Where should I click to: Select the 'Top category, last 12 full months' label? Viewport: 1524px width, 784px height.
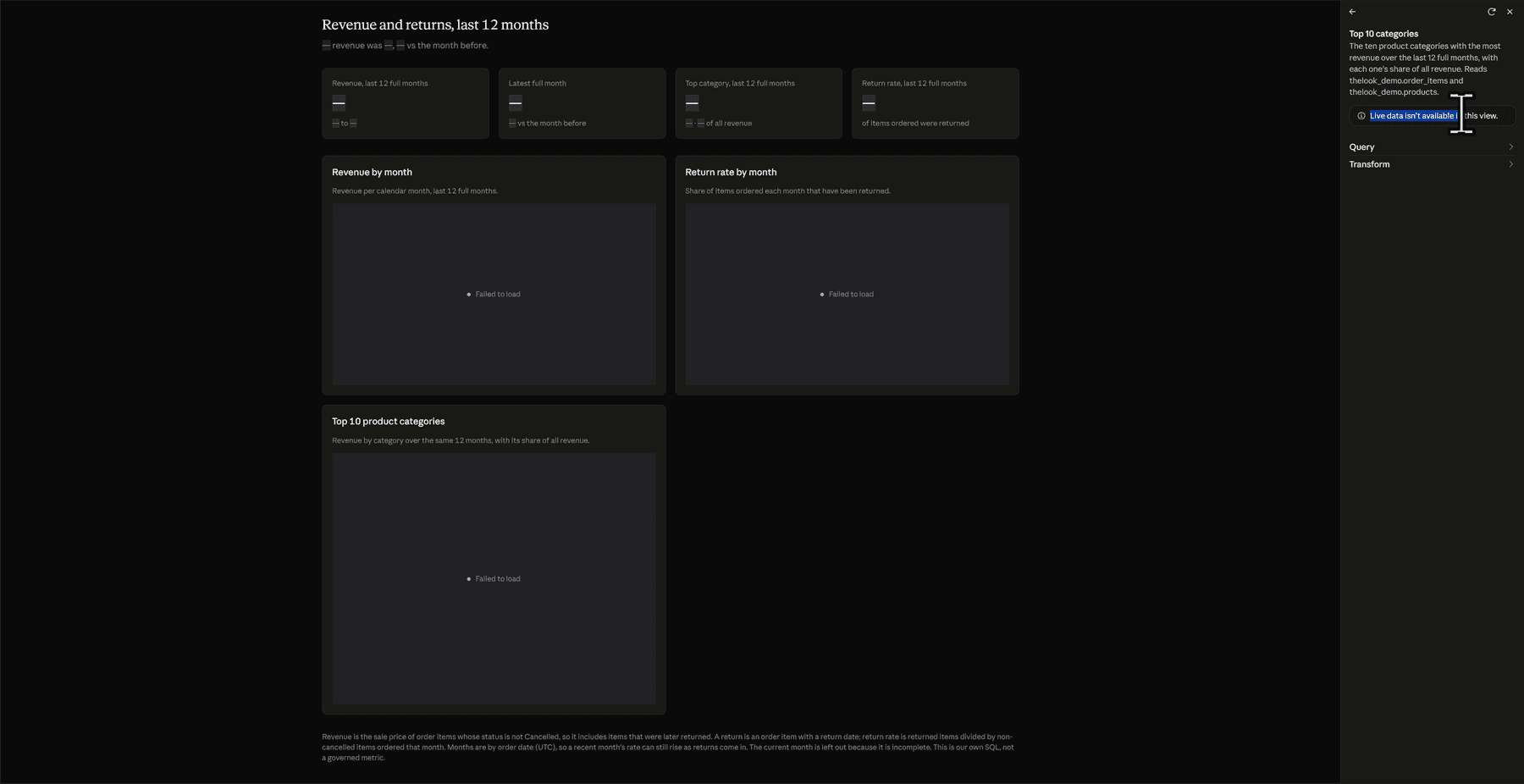(x=740, y=83)
